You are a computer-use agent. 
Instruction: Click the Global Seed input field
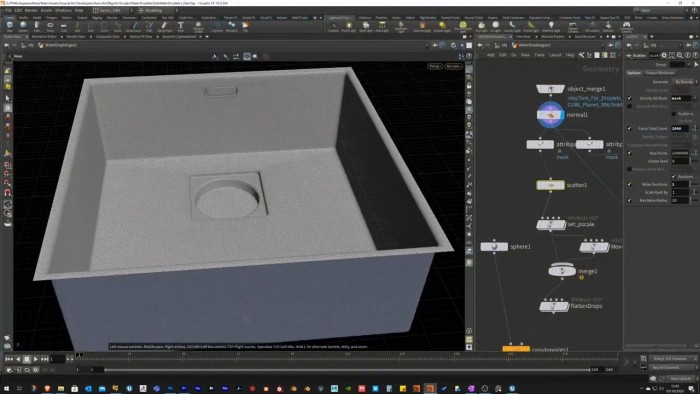(680, 161)
